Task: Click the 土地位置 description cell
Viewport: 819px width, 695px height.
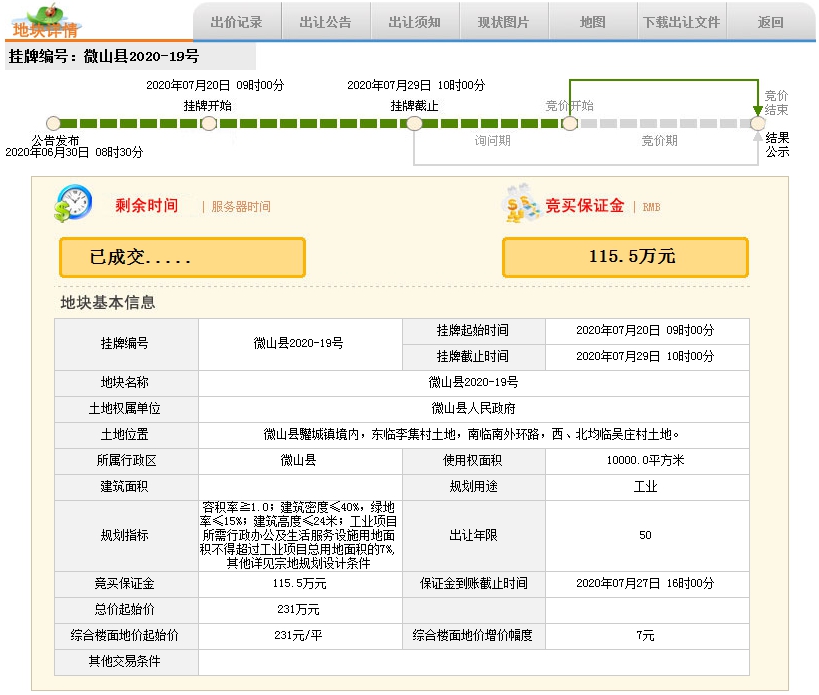Action: 474,434
